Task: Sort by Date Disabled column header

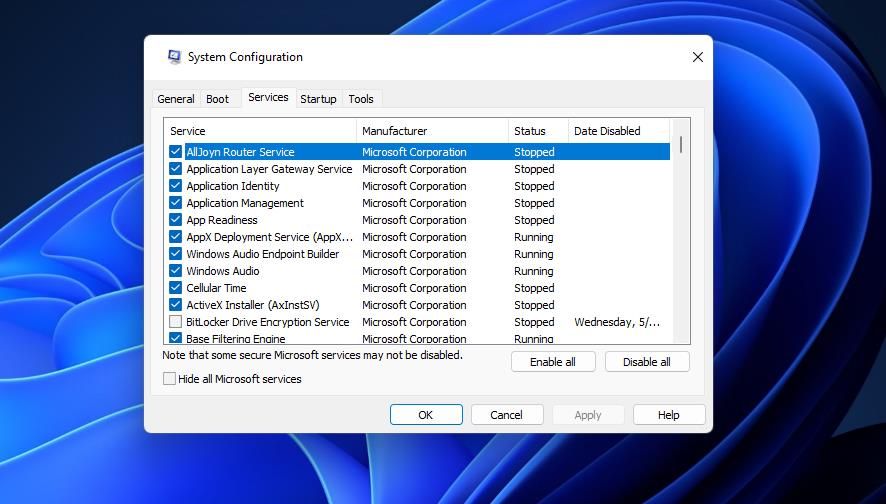Action: click(x=619, y=131)
